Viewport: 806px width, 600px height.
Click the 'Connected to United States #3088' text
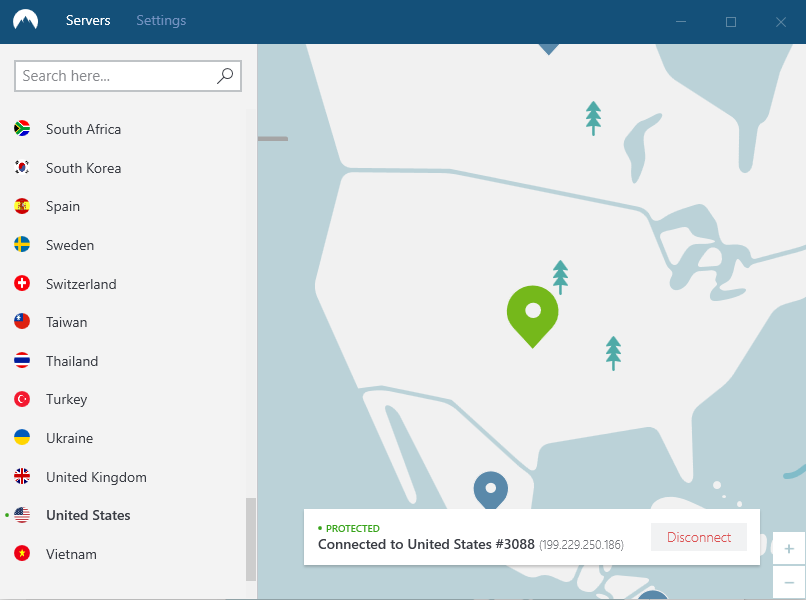[426, 544]
